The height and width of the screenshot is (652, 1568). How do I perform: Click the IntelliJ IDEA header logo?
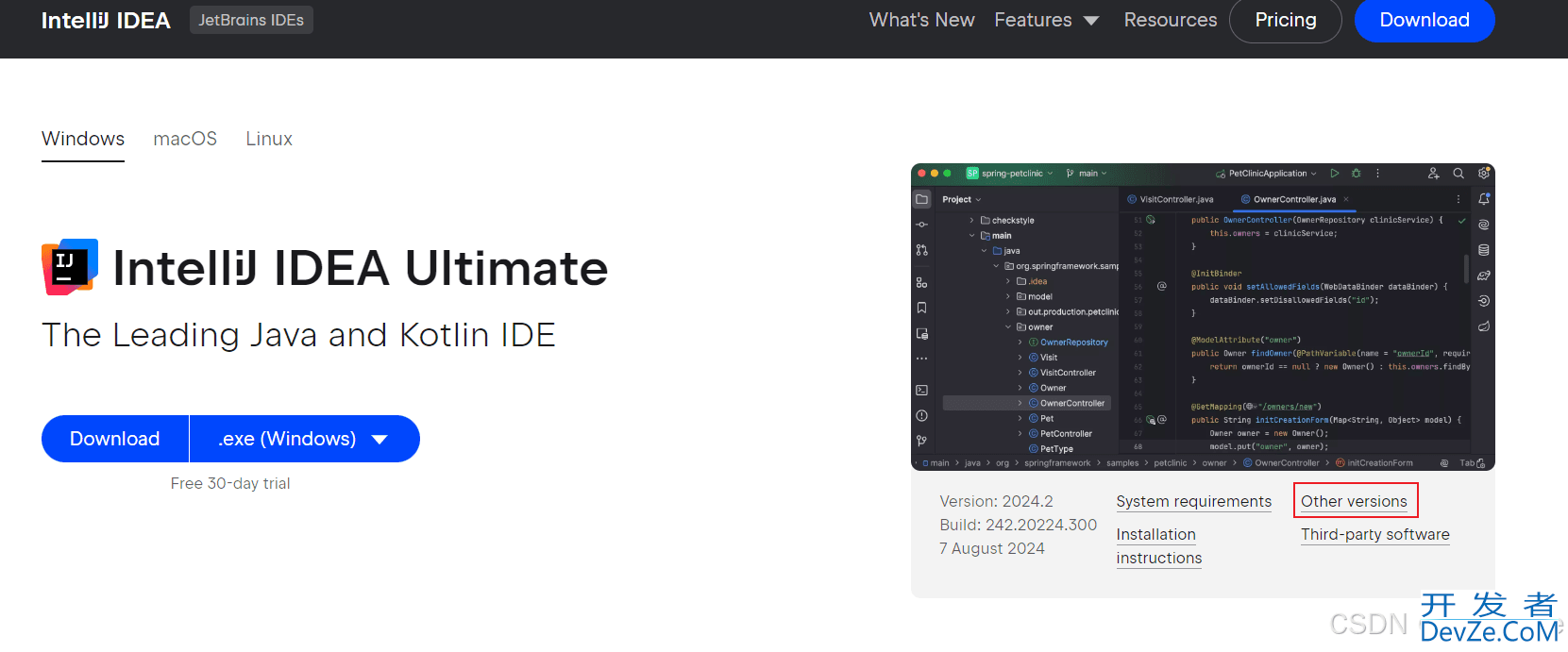106,20
